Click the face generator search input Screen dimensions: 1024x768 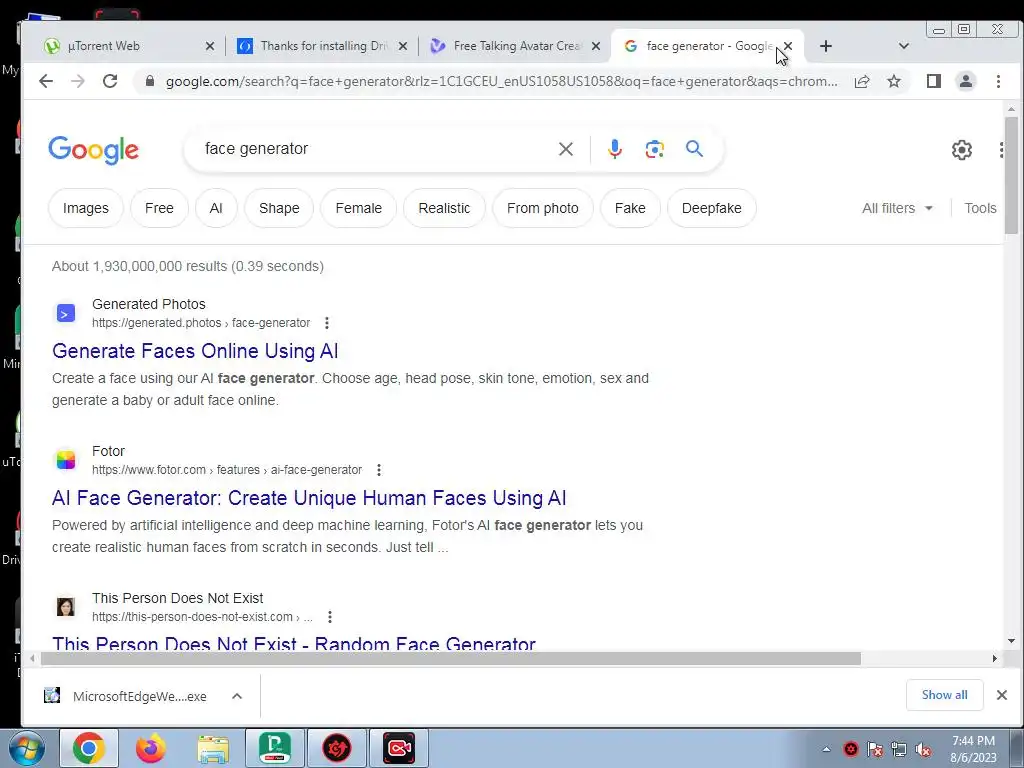372,149
